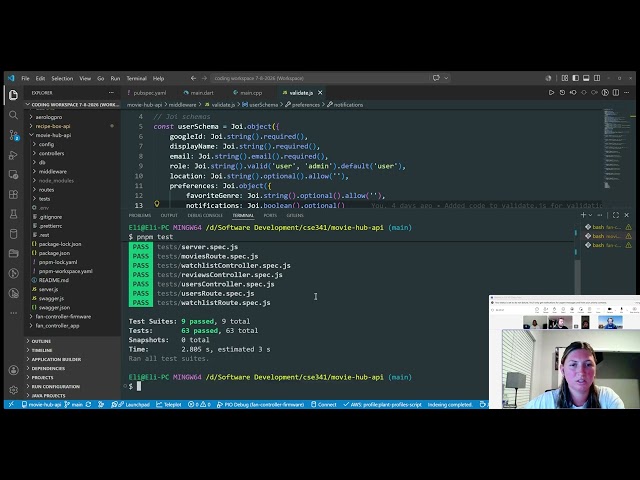Click the editor minimap
This screenshot has height=480, width=640.
pos(617,149)
